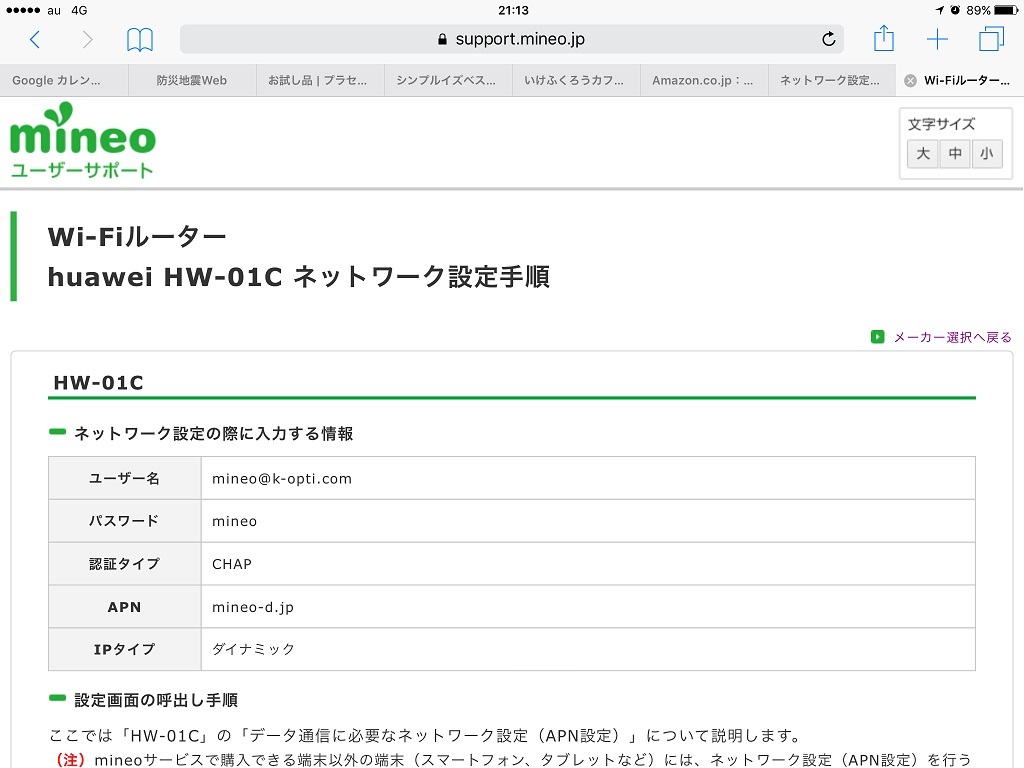Select the パスワード value mineo
This screenshot has height=768, width=1024.
click(234, 521)
